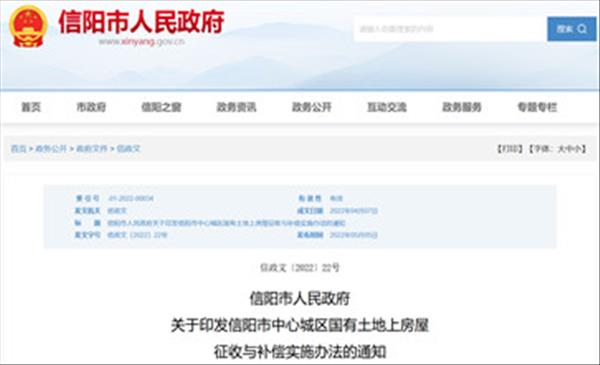The image size is (600, 365).
Task: Click 政务公开 in the breadcrumb
Action: pos(51,149)
